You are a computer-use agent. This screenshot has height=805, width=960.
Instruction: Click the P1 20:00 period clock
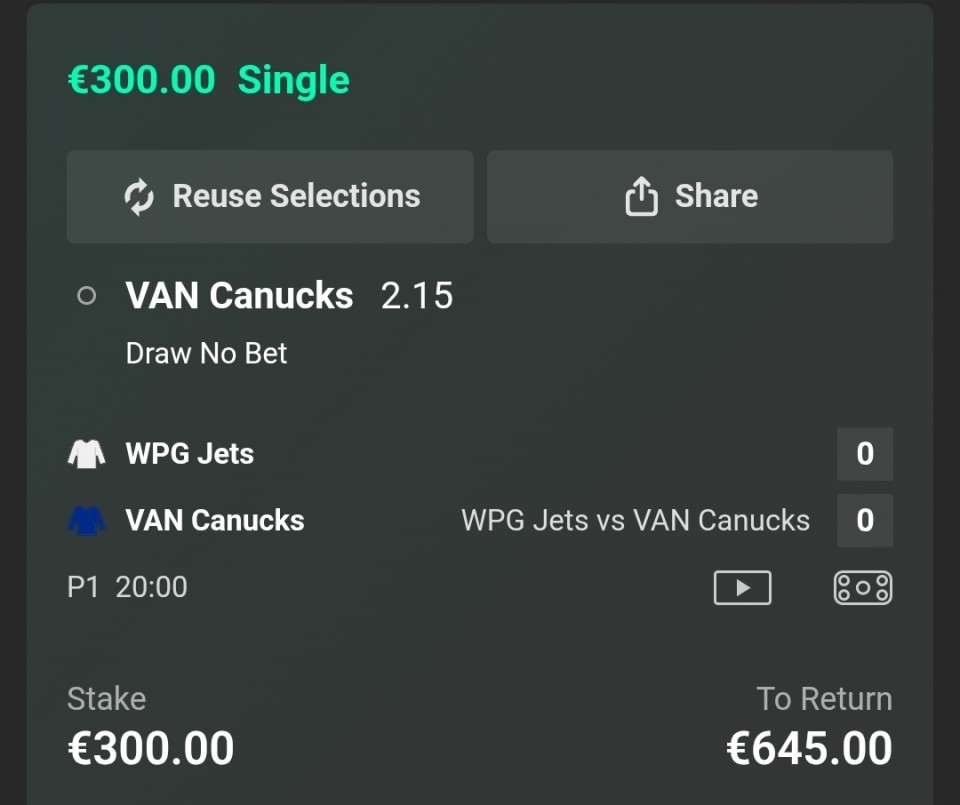pyautogui.click(x=127, y=587)
